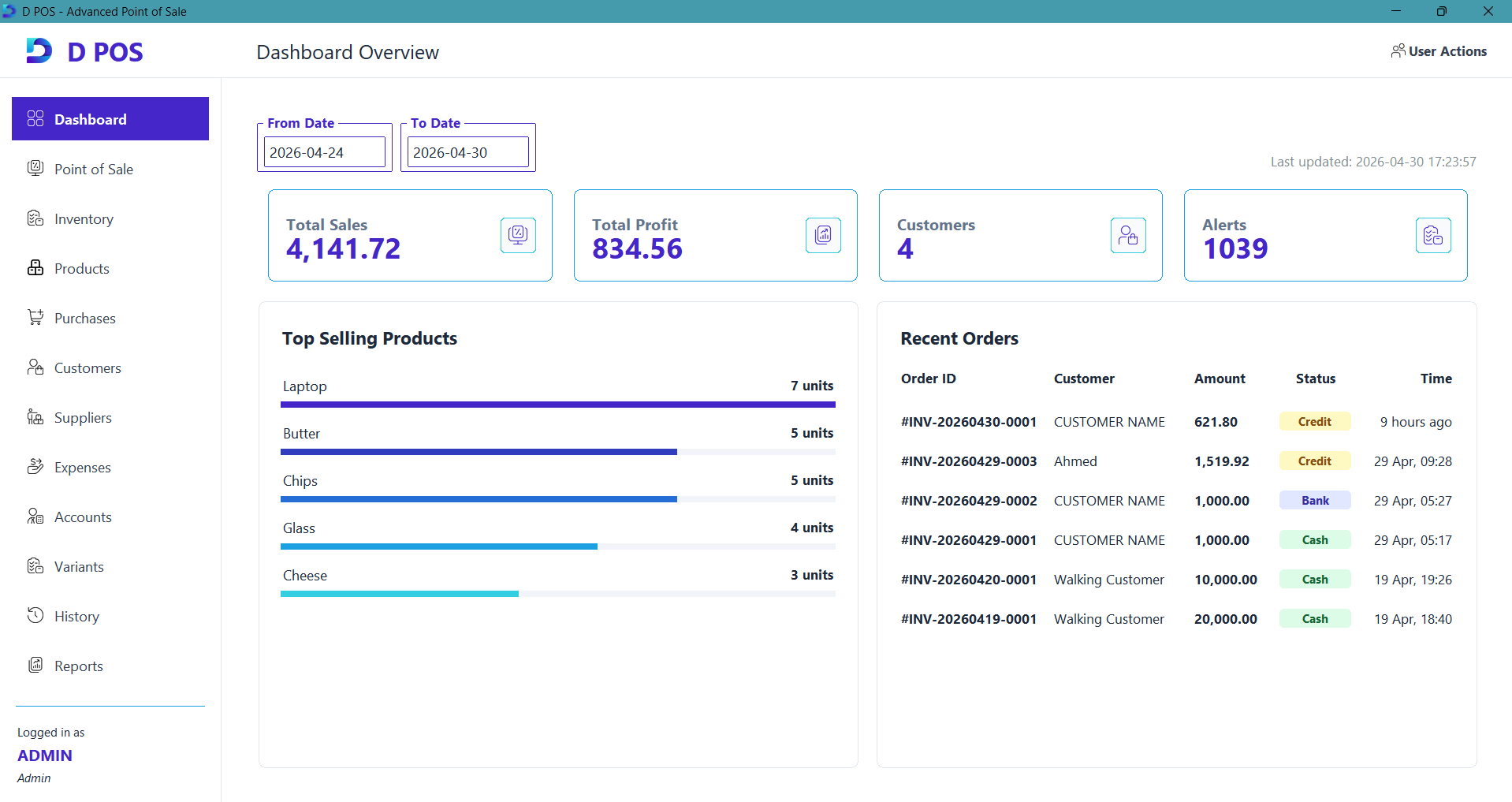Click the D POS logo icon
The image size is (1512, 802).
[x=39, y=50]
